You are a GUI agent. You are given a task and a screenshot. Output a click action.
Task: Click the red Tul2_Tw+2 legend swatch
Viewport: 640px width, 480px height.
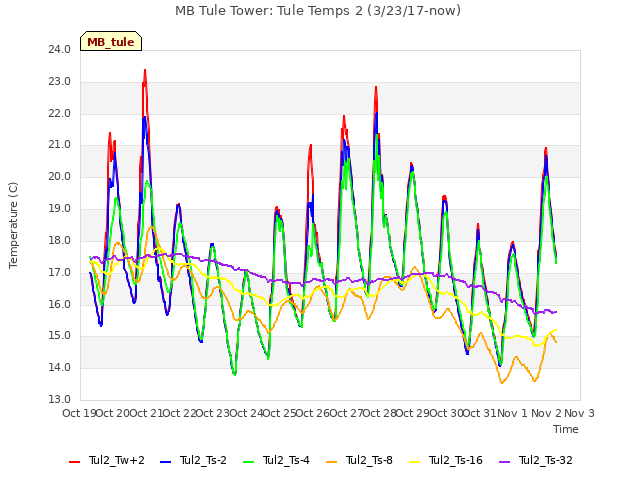[x=74, y=462]
